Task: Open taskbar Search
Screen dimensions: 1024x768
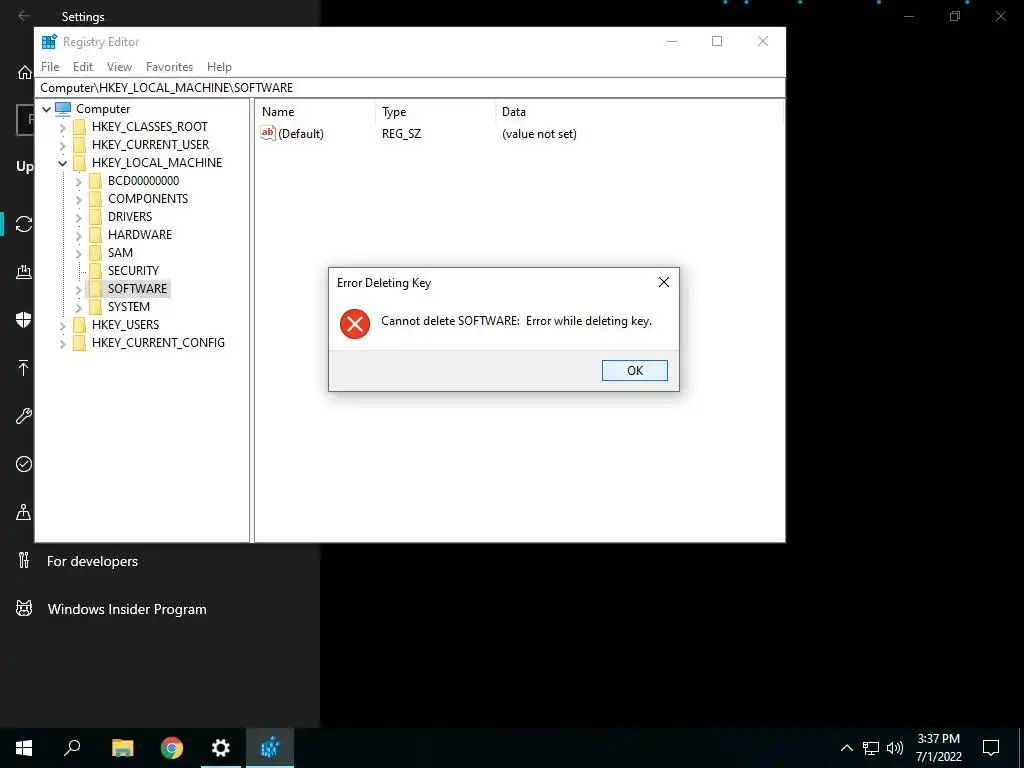Action: tap(72, 748)
